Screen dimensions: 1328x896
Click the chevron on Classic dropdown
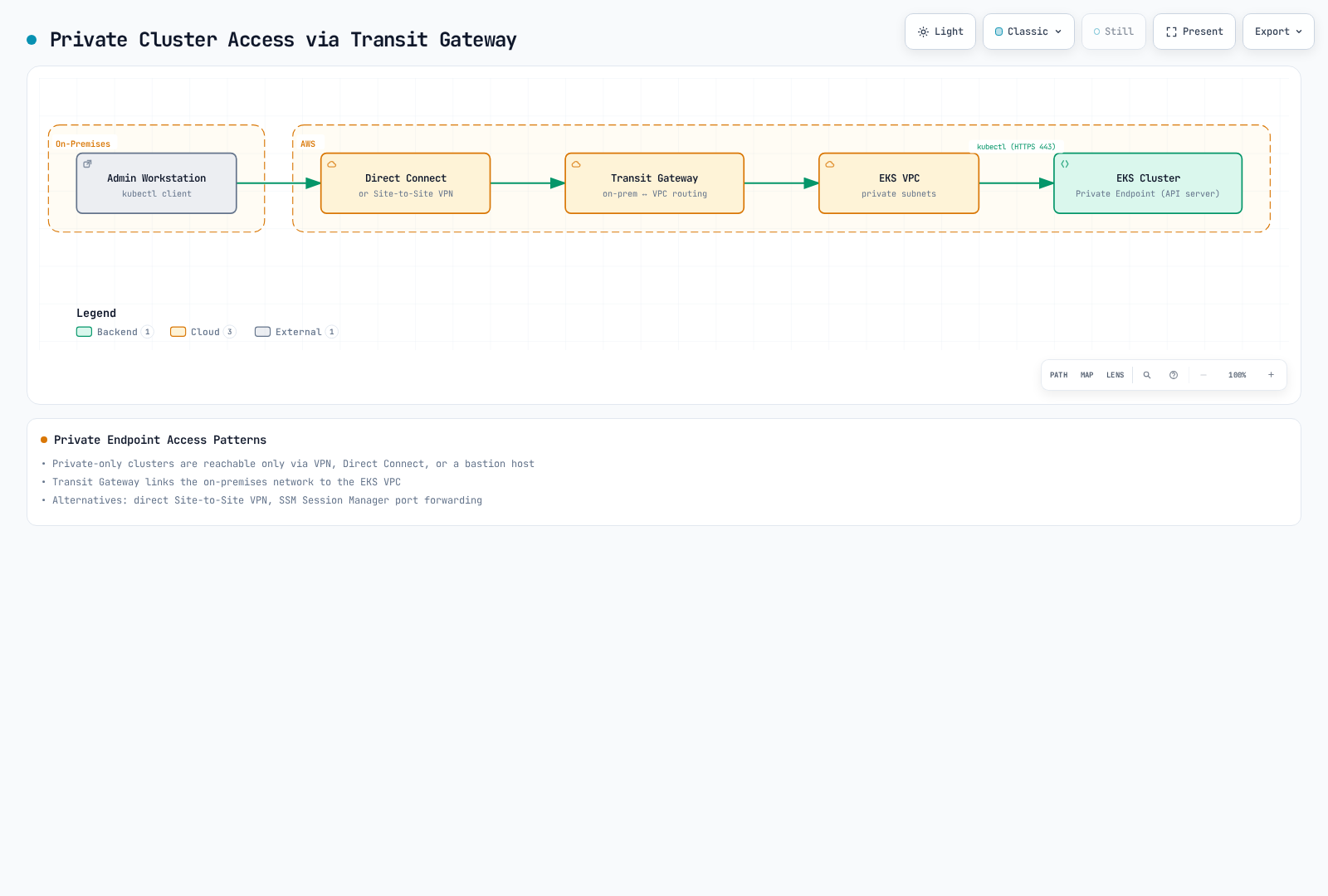coord(1058,32)
